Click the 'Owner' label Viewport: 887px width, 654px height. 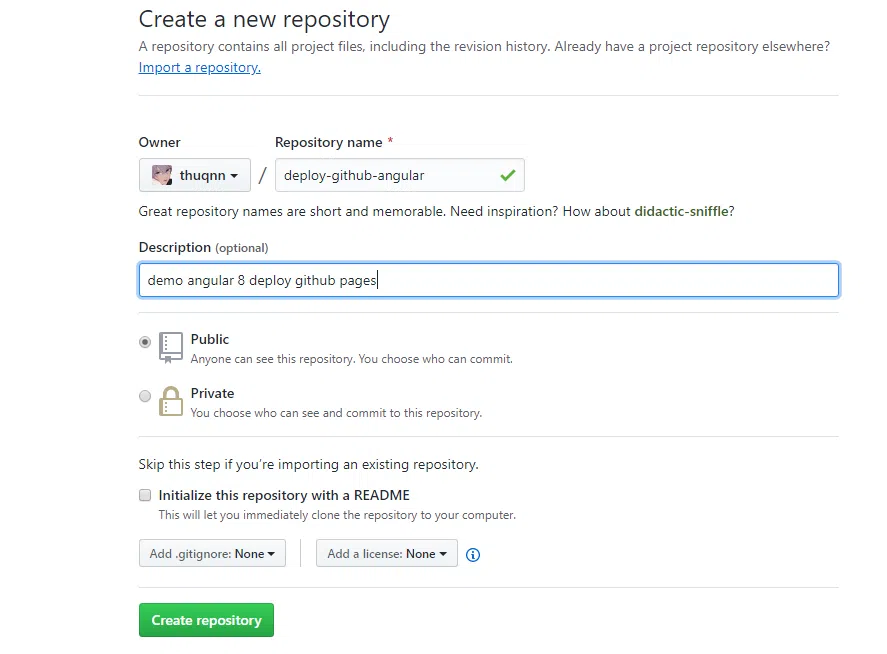pyautogui.click(x=160, y=143)
